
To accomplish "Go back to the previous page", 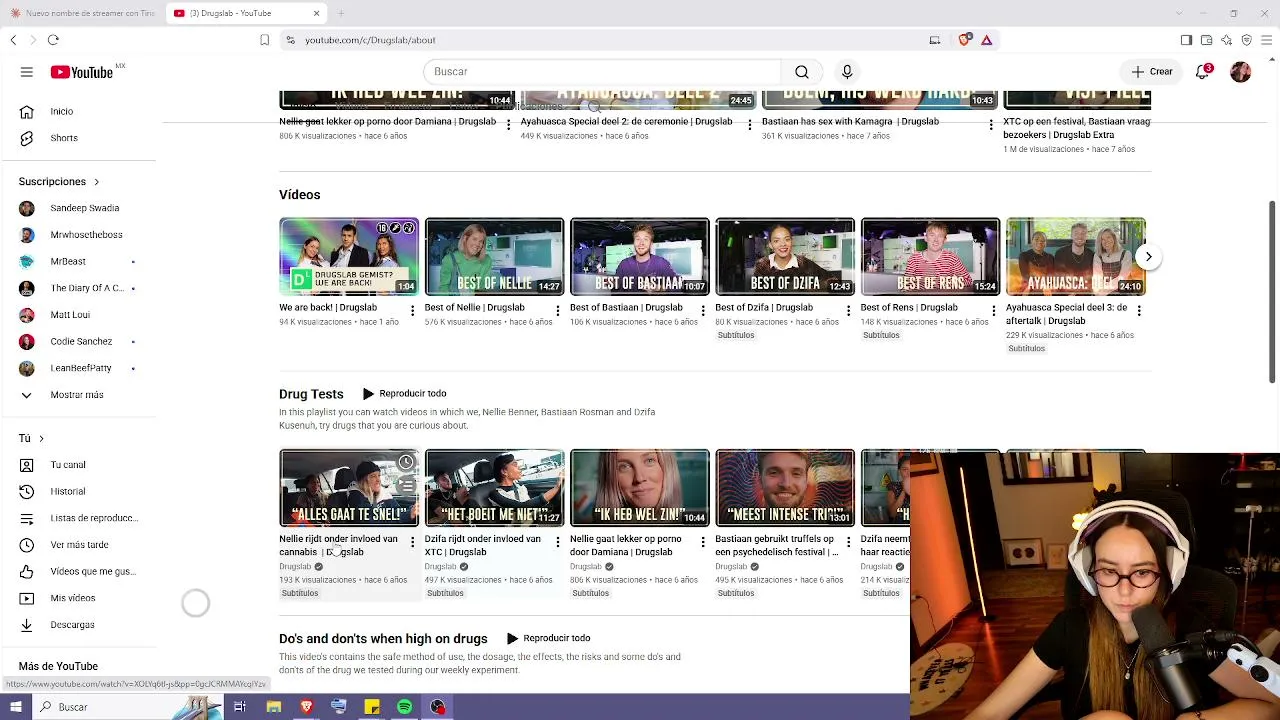I will pyautogui.click(x=13, y=40).
